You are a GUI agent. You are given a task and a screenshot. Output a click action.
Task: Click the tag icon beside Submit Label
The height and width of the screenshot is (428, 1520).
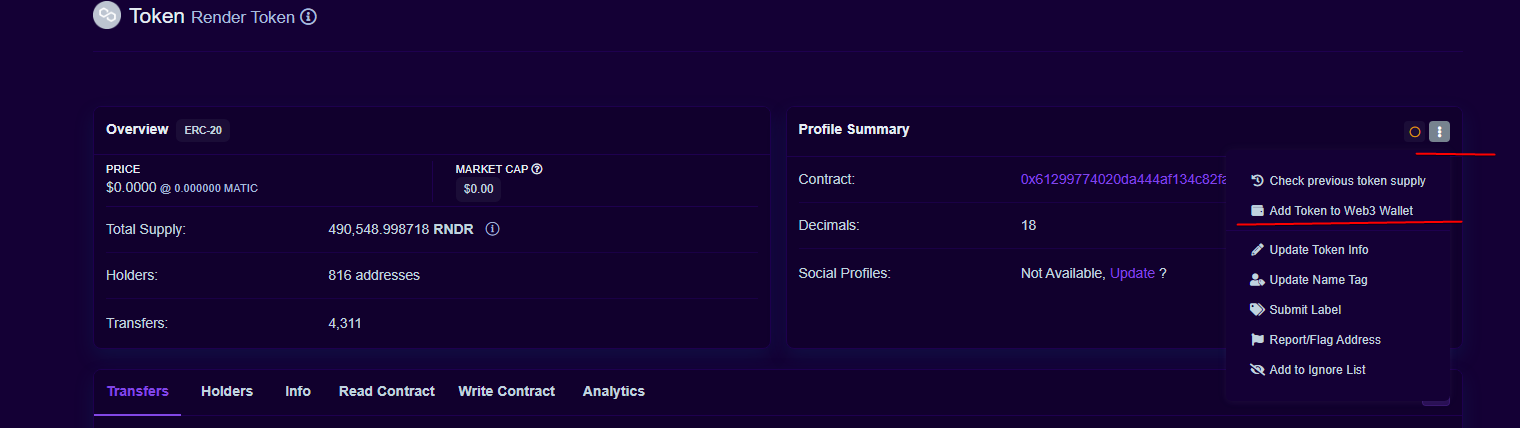[1257, 310]
